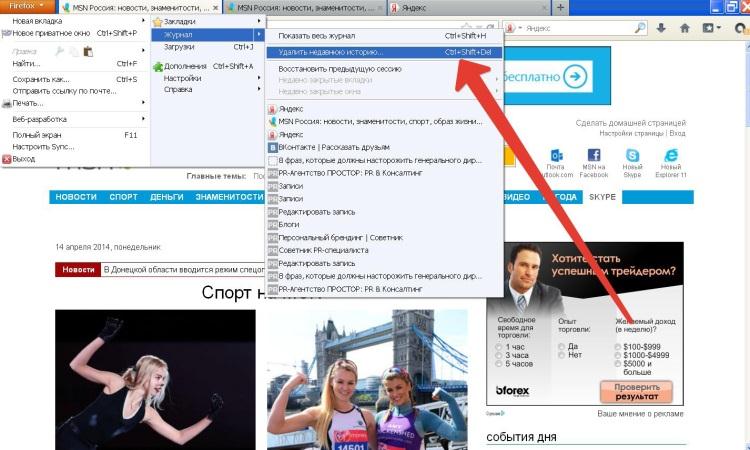Open the Tower Bridge runners photo
The width and height of the screenshot is (750, 450).
(367, 380)
